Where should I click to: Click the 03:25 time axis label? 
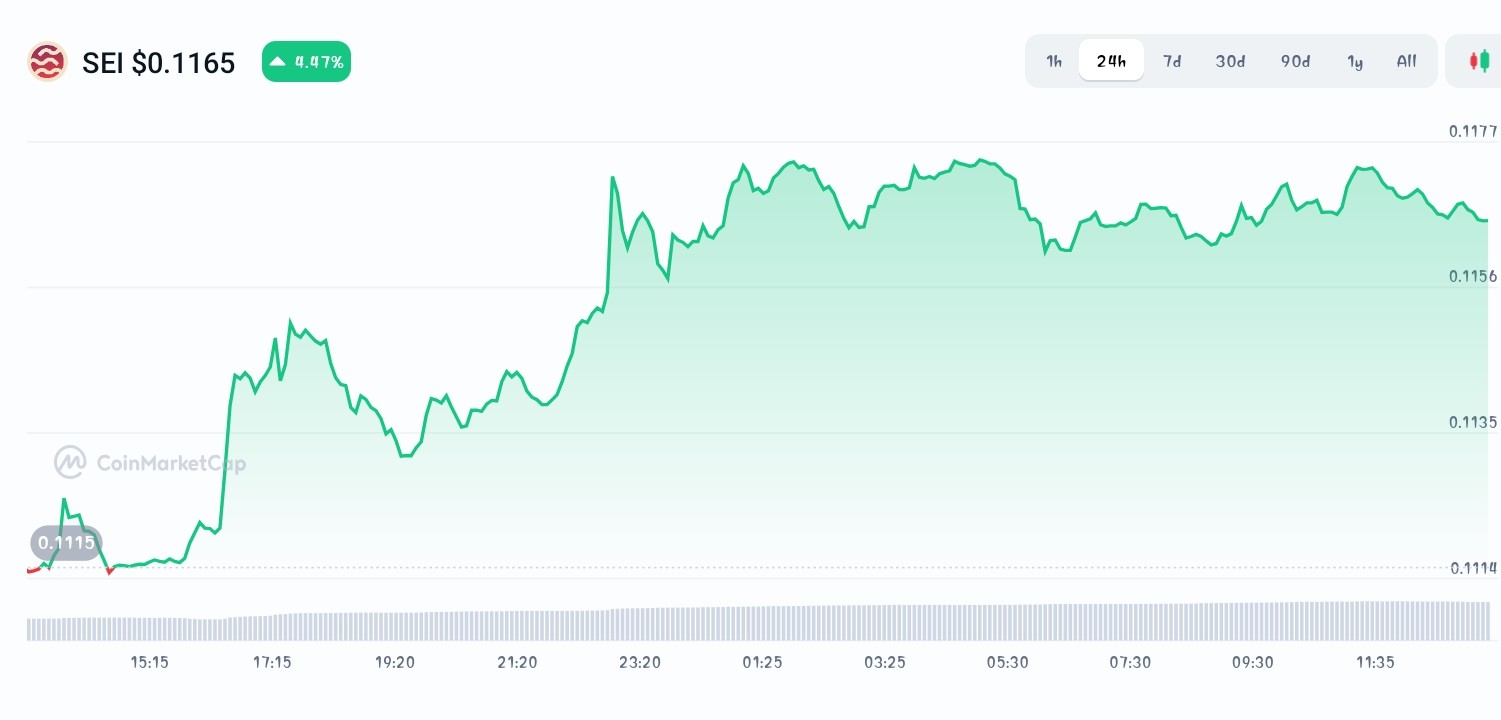(x=885, y=662)
